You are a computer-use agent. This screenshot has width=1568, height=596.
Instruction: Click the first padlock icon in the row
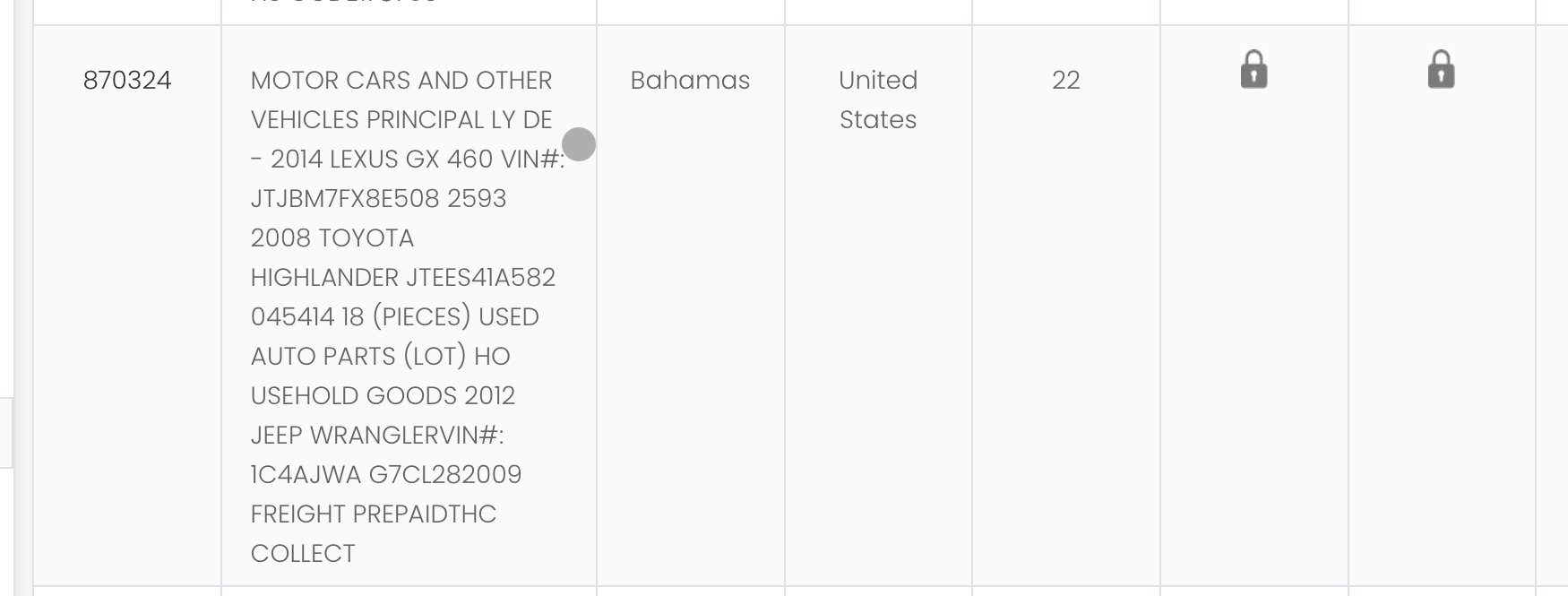(x=1254, y=69)
